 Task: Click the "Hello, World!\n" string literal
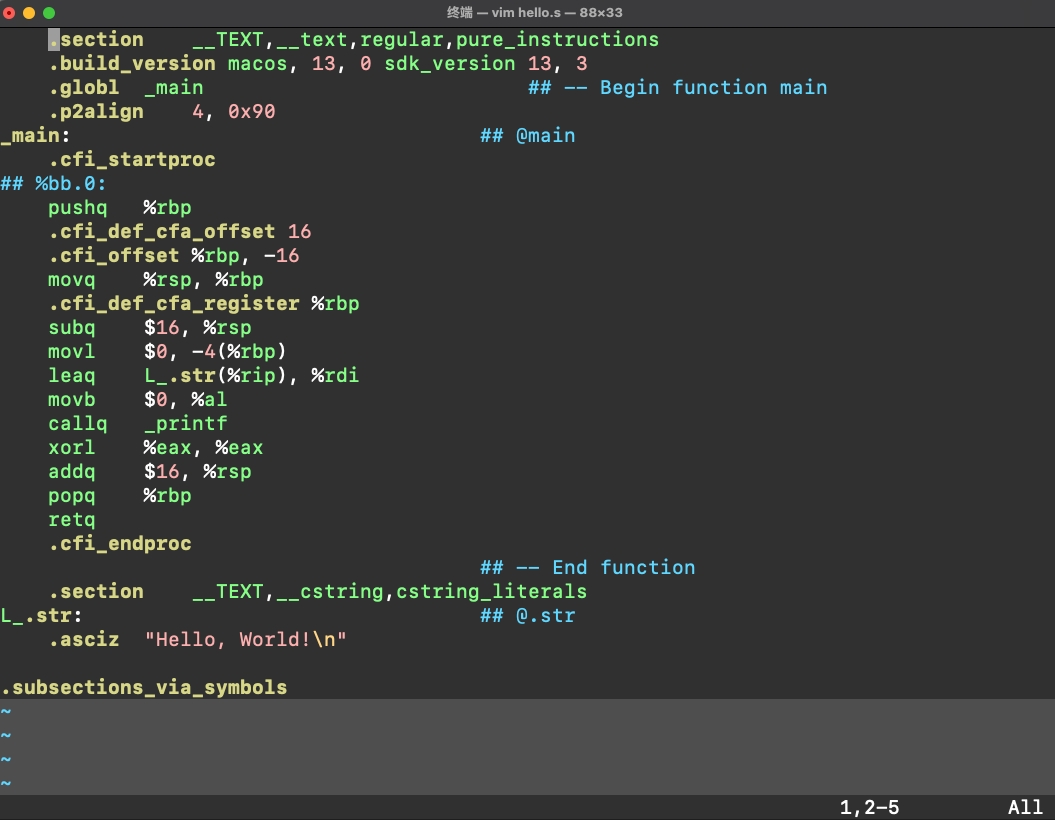click(245, 639)
